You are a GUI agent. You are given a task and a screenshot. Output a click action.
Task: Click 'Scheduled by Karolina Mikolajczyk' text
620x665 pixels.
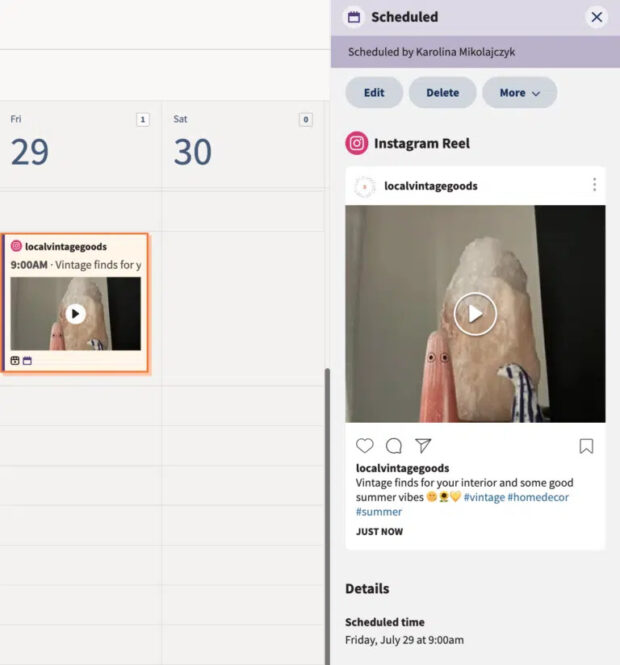[431, 52]
